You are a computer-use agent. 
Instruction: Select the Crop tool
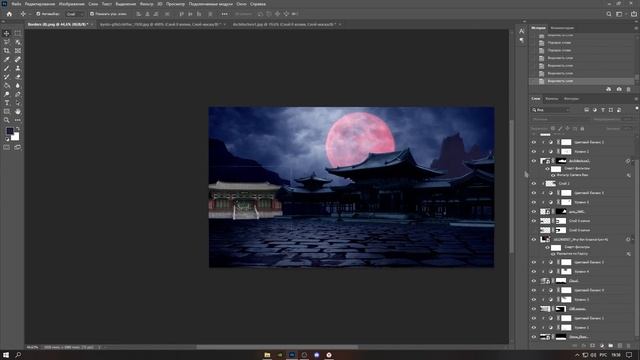7,51
